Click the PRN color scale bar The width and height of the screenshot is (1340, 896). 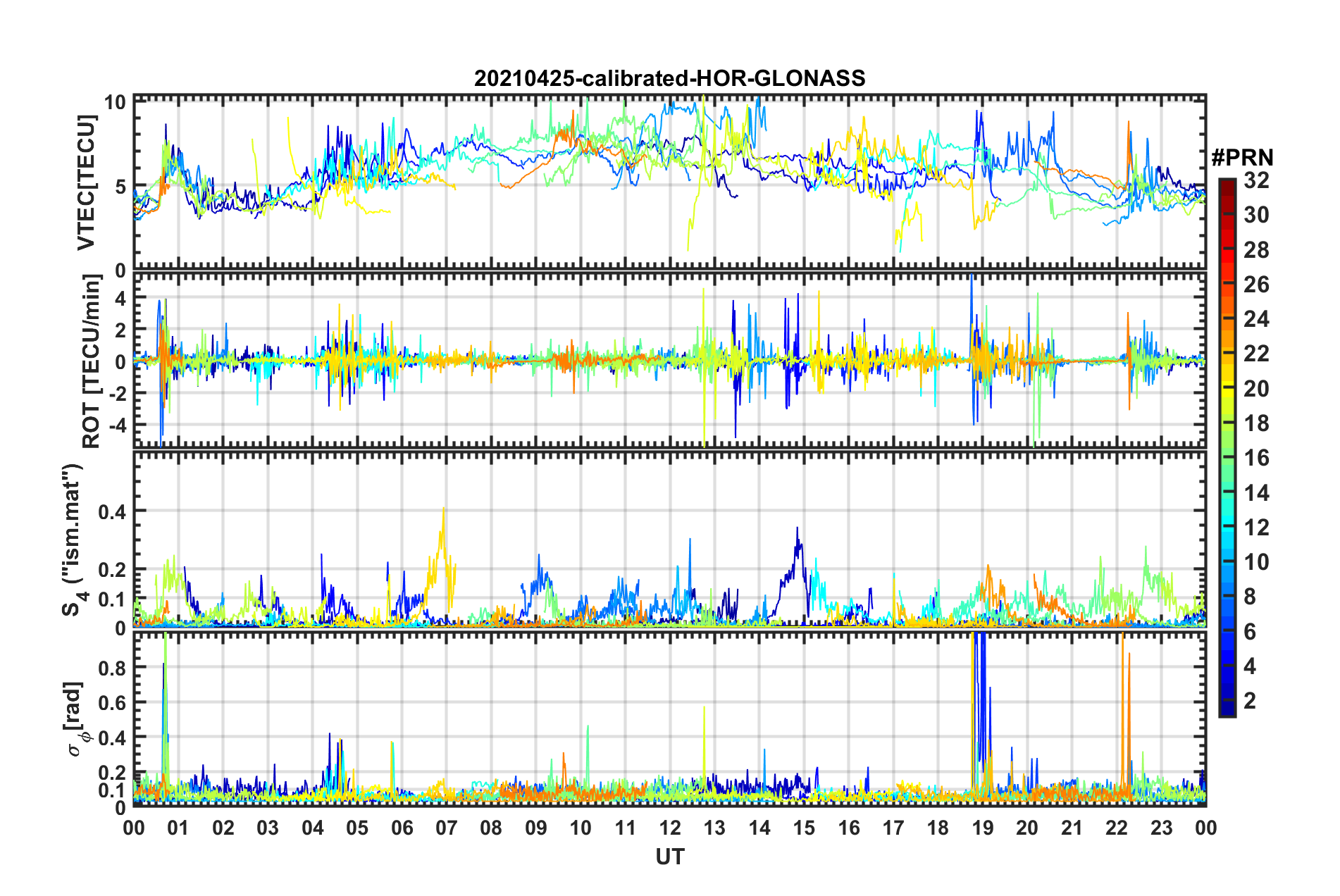(1227, 447)
